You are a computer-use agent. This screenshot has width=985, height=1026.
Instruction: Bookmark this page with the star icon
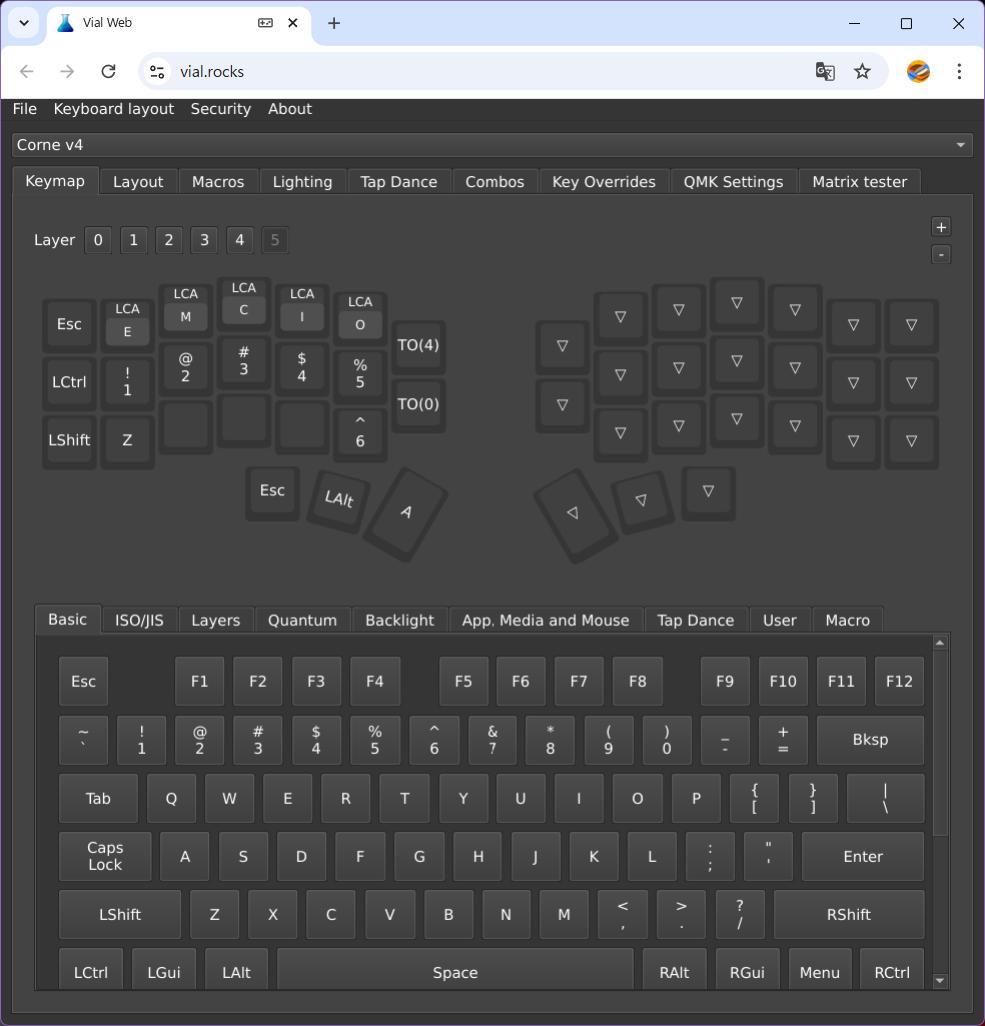(x=862, y=71)
